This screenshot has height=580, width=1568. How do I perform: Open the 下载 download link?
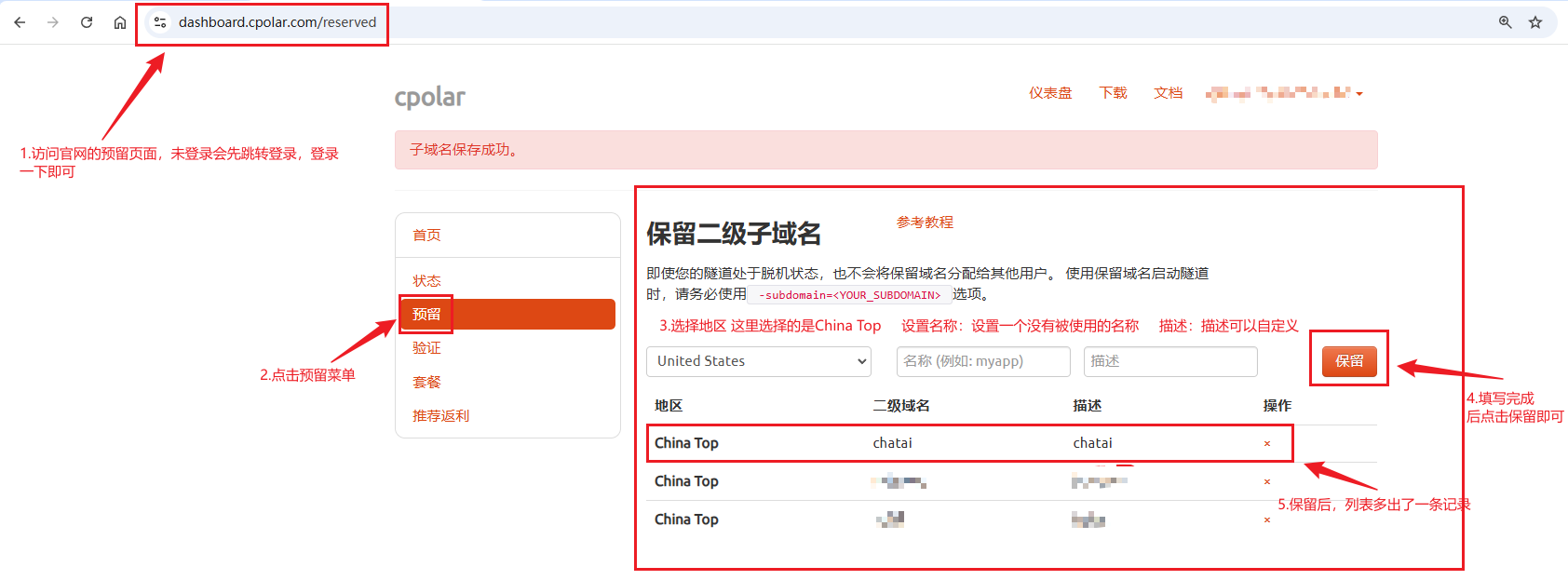1113,93
